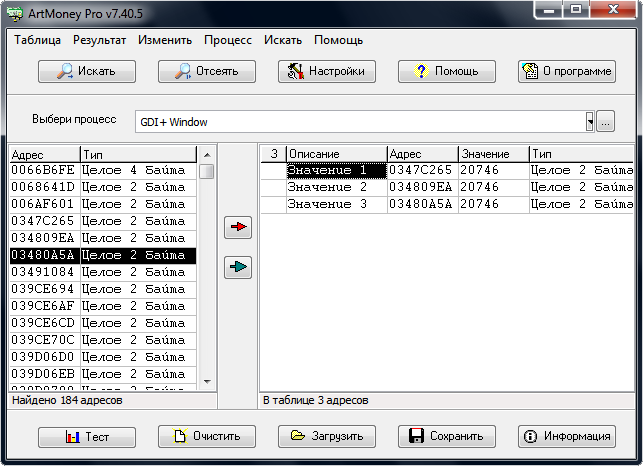This screenshot has height=466, width=643.
Task: Clear the table with Очистить
Action: (x=207, y=436)
